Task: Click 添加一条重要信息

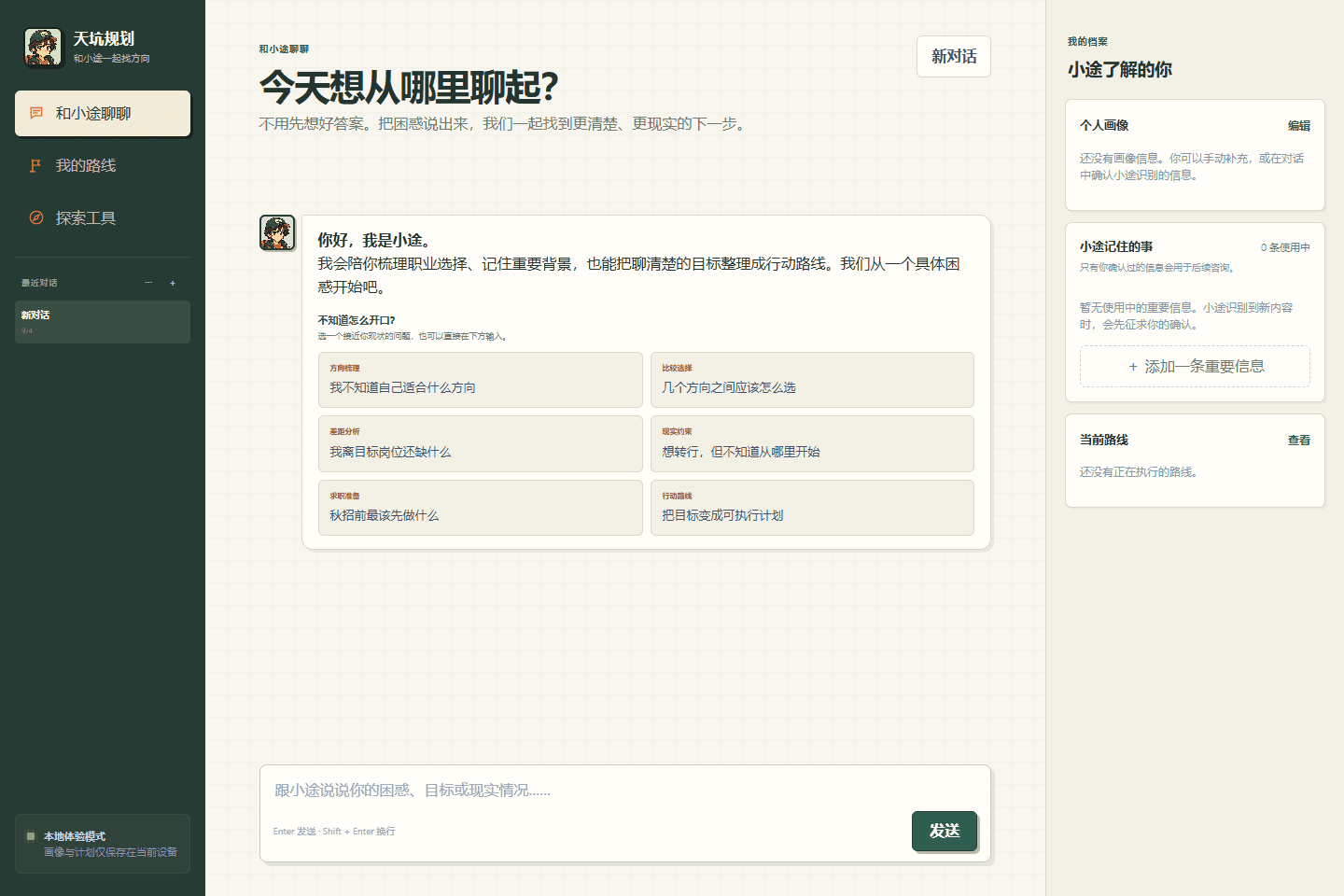Action: point(1195,367)
